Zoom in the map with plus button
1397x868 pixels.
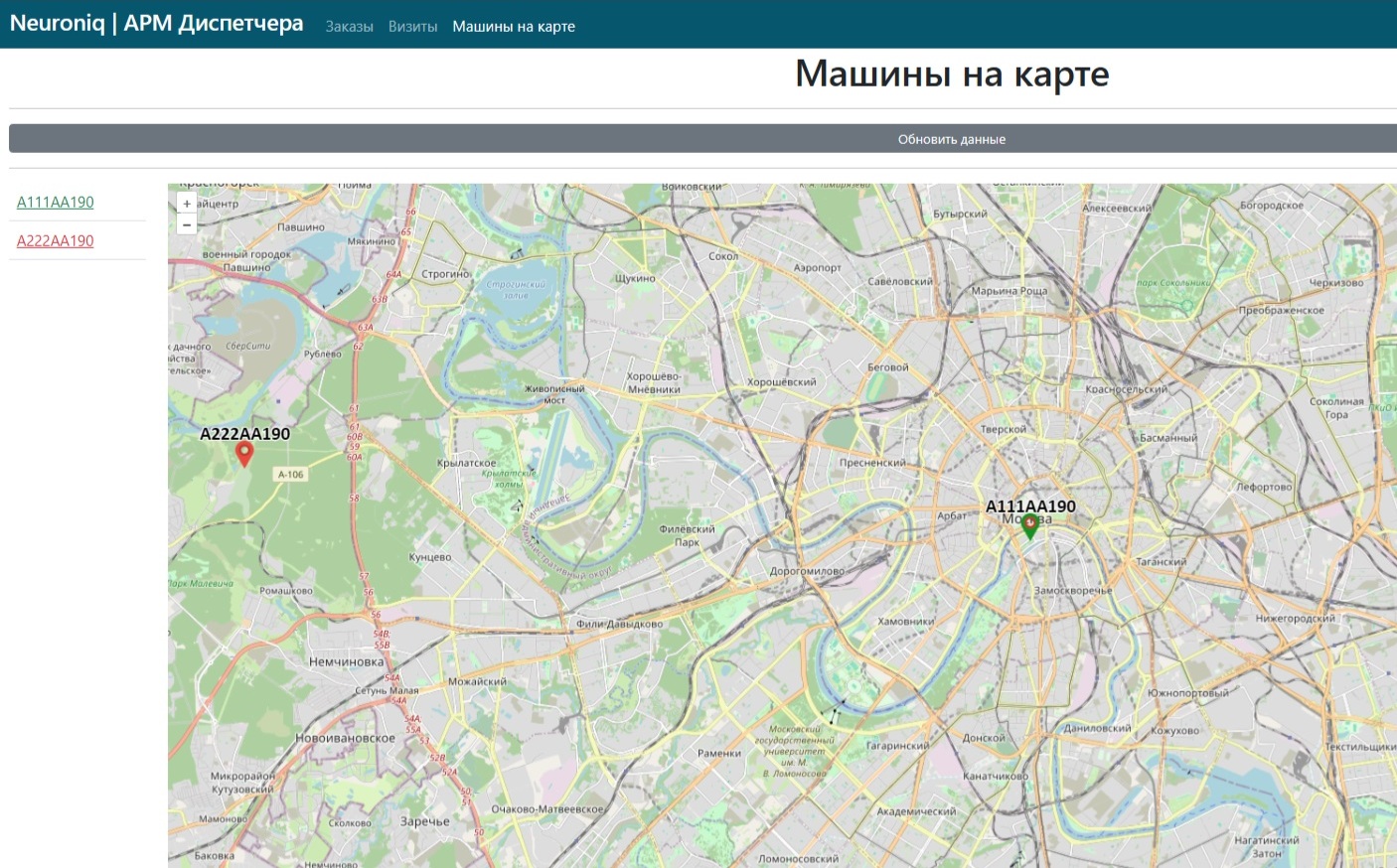click(187, 204)
